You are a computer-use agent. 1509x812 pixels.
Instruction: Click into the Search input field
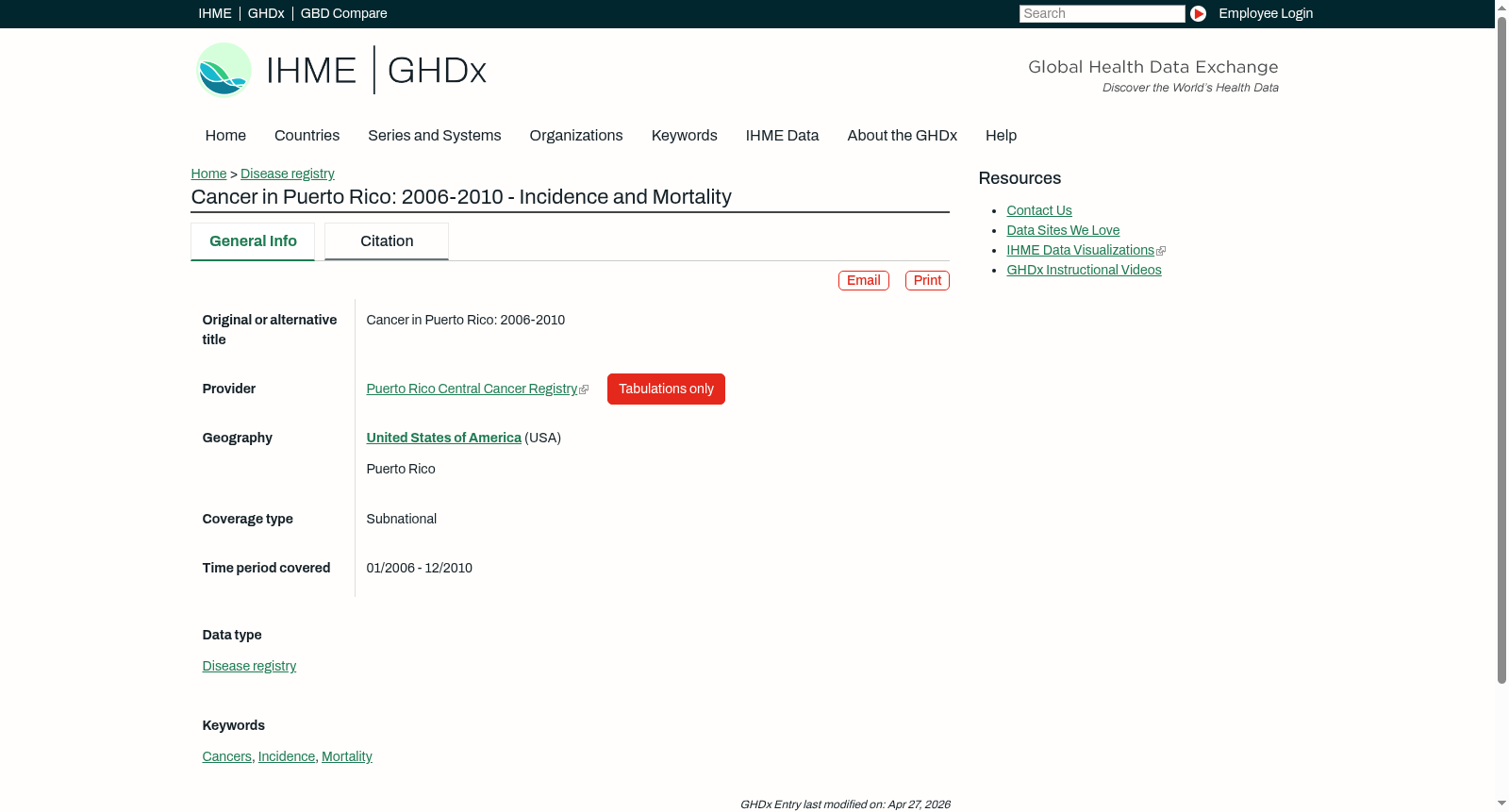[1102, 13]
